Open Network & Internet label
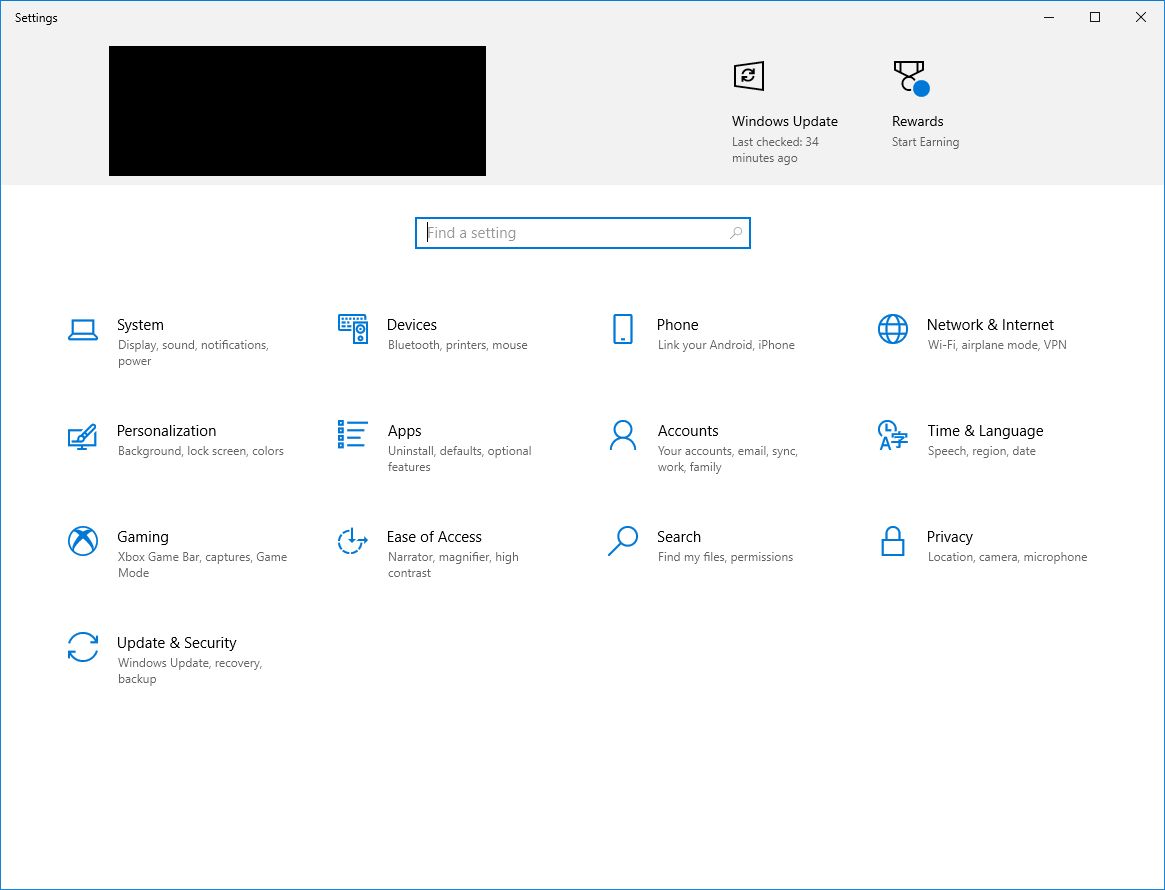This screenshot has height=890, width=1165. coord(990,325)
